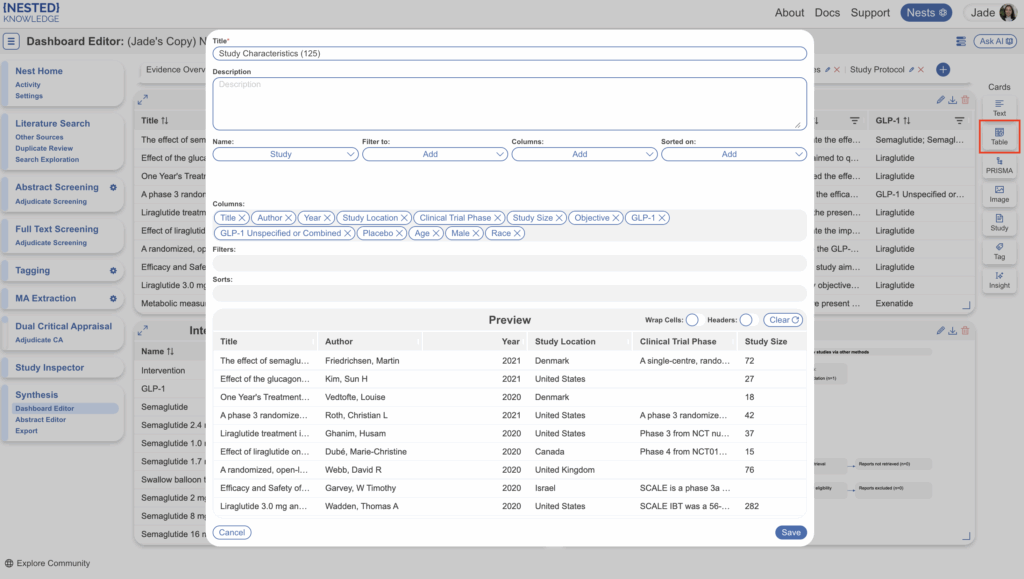Screen dimensions: 1024x579
Task: Toggle the Wrap Cells option
Action: click(692, 320)
